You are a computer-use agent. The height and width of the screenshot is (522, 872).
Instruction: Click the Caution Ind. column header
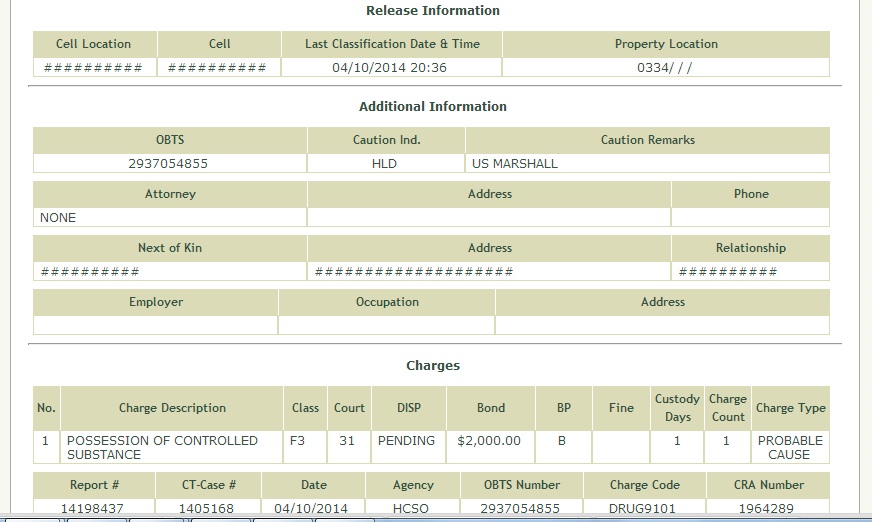(x=386, y=140)
